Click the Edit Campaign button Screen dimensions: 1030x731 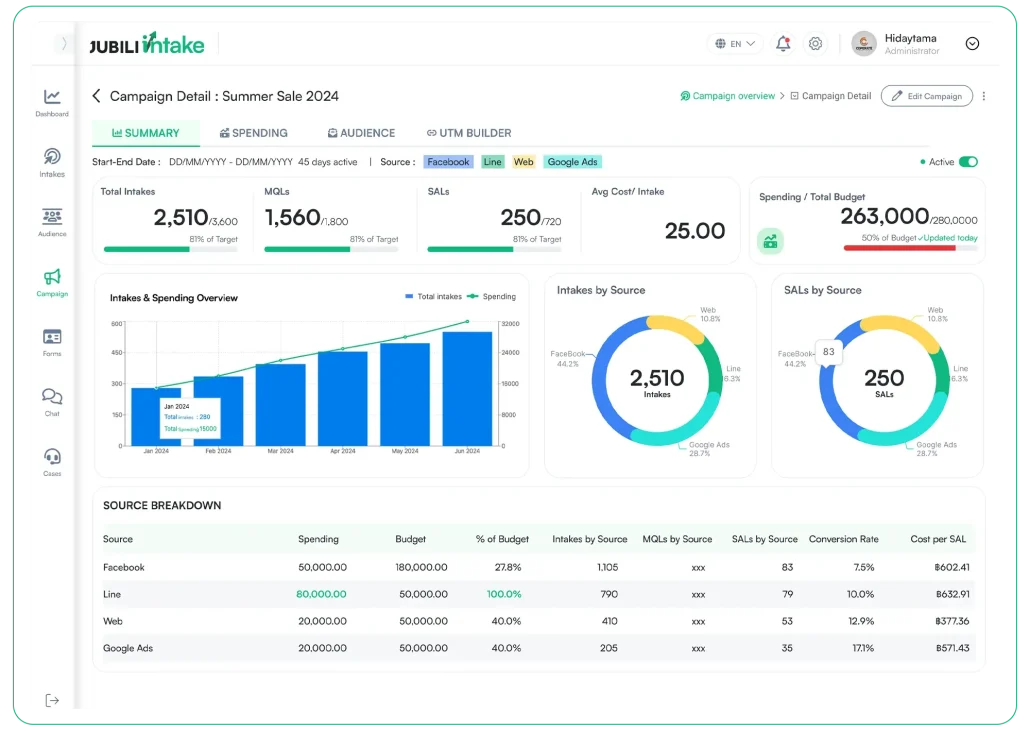coord(926,96)
